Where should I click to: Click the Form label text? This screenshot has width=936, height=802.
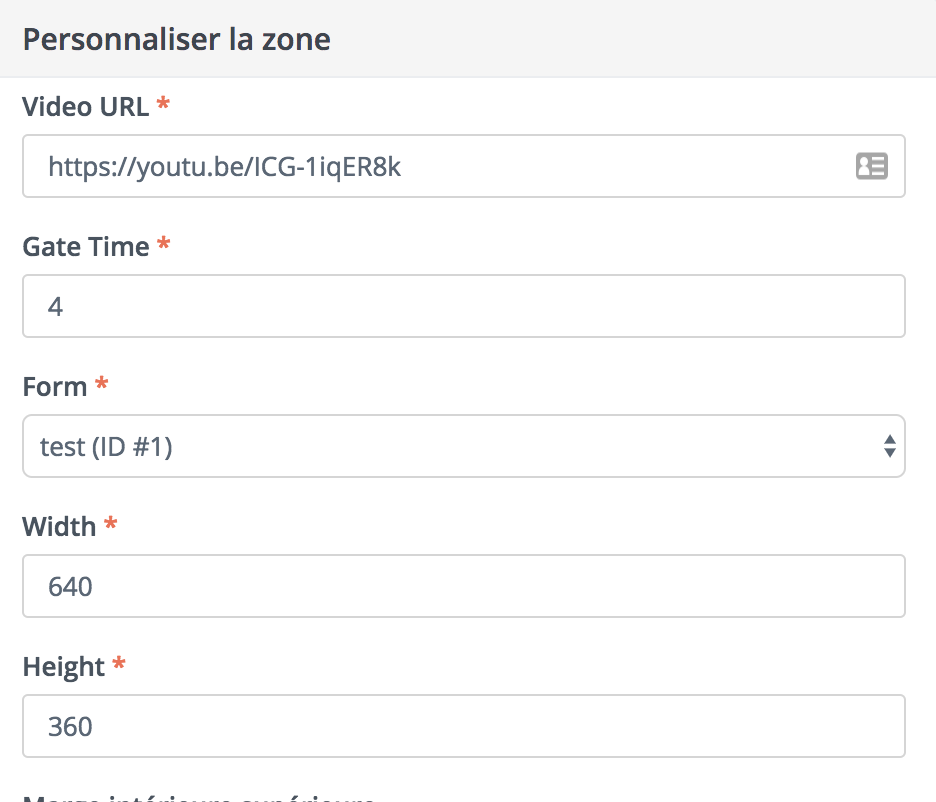click(54, 387)
